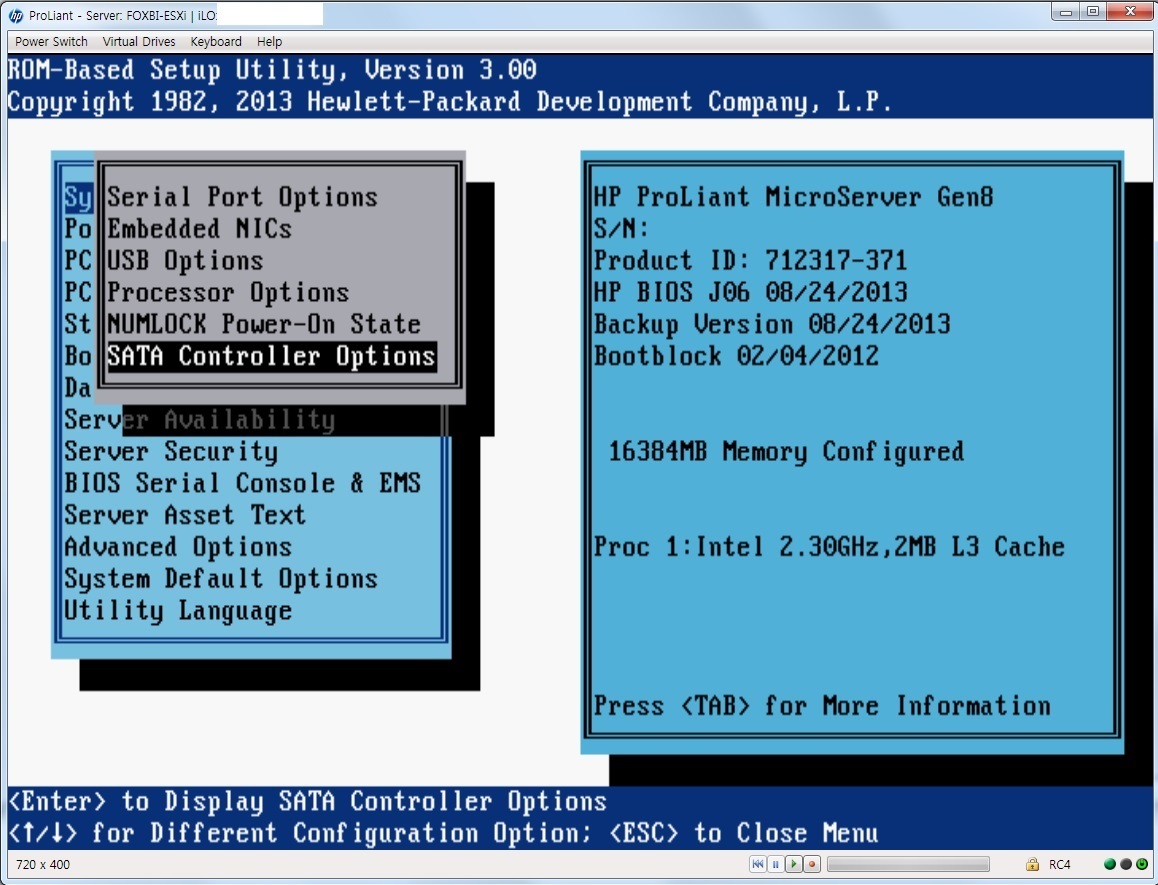Click the <Enter> to Display SATA hint
1158x885 pixels.
click(x=307, y=802)
